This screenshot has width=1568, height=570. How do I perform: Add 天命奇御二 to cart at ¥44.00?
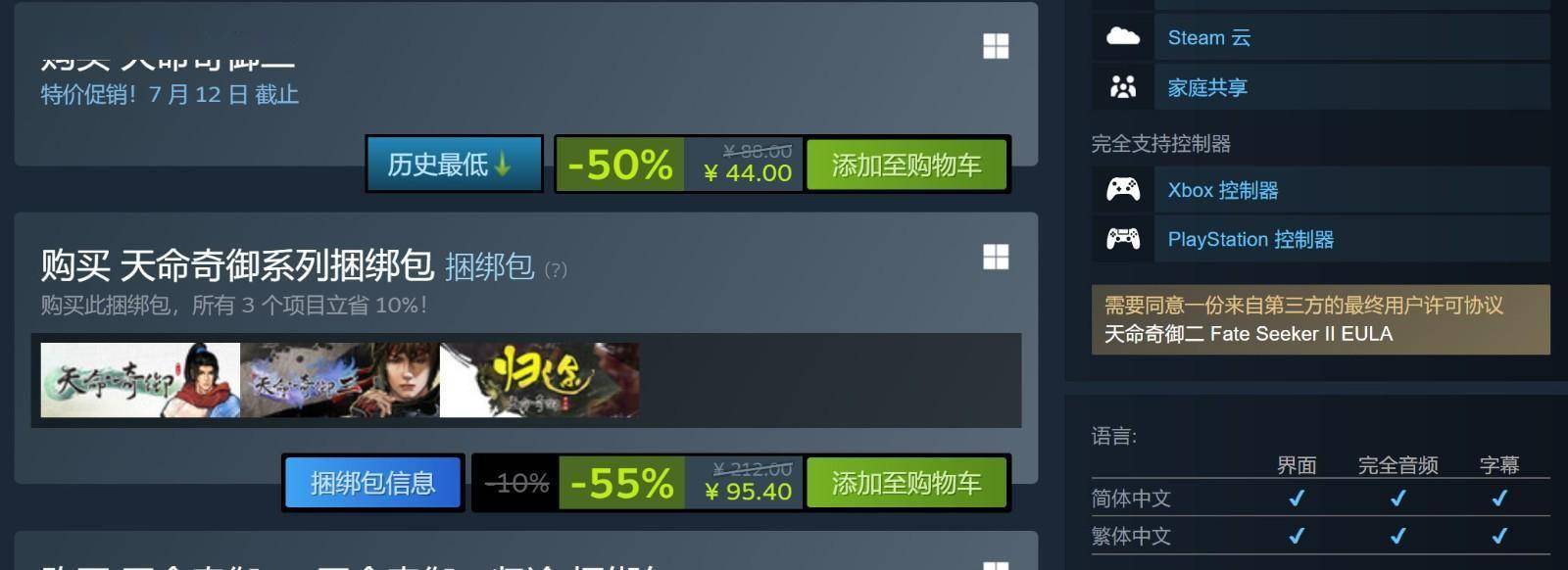(906, 164)
